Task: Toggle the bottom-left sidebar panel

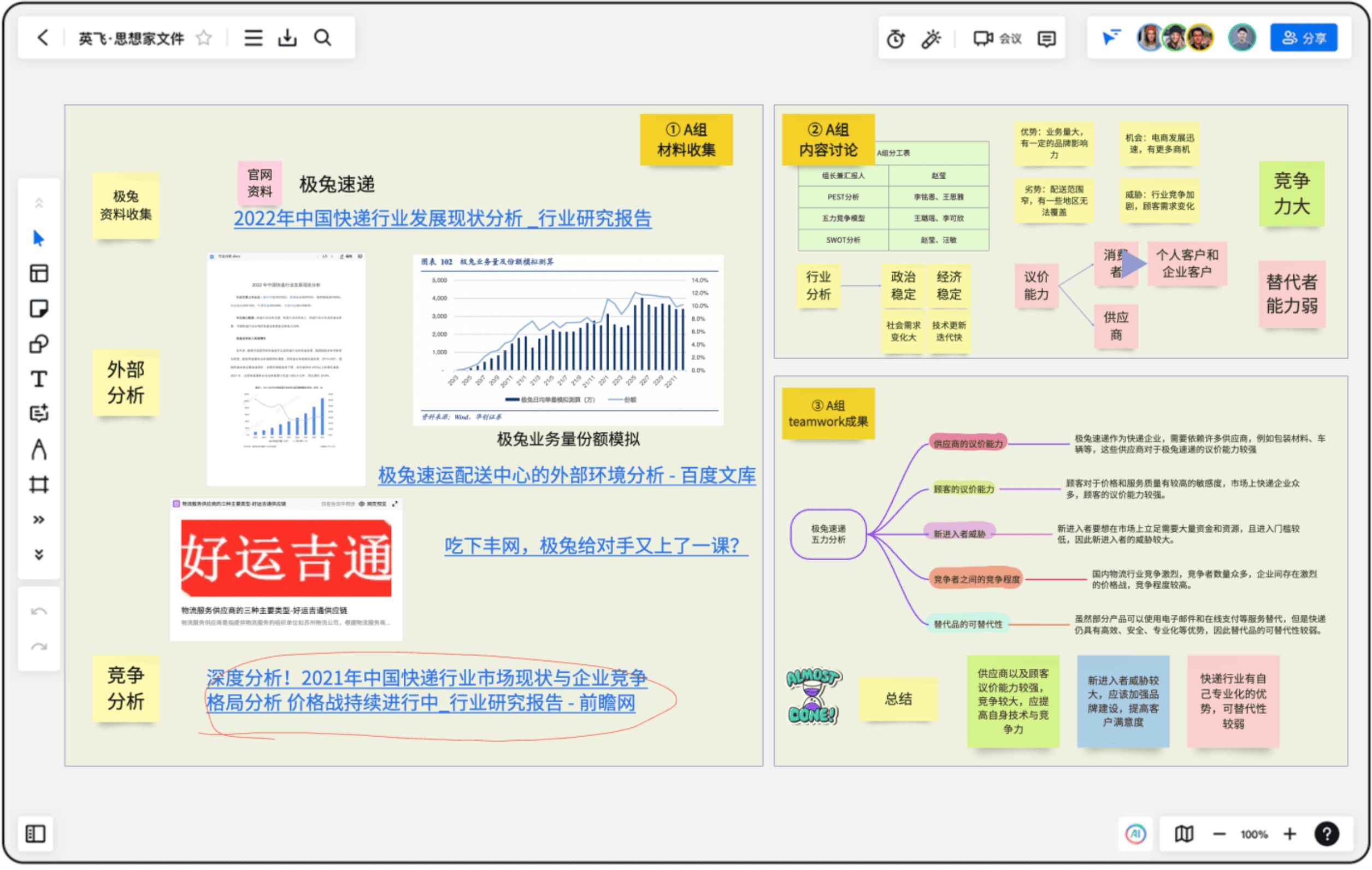Action: 36,834
